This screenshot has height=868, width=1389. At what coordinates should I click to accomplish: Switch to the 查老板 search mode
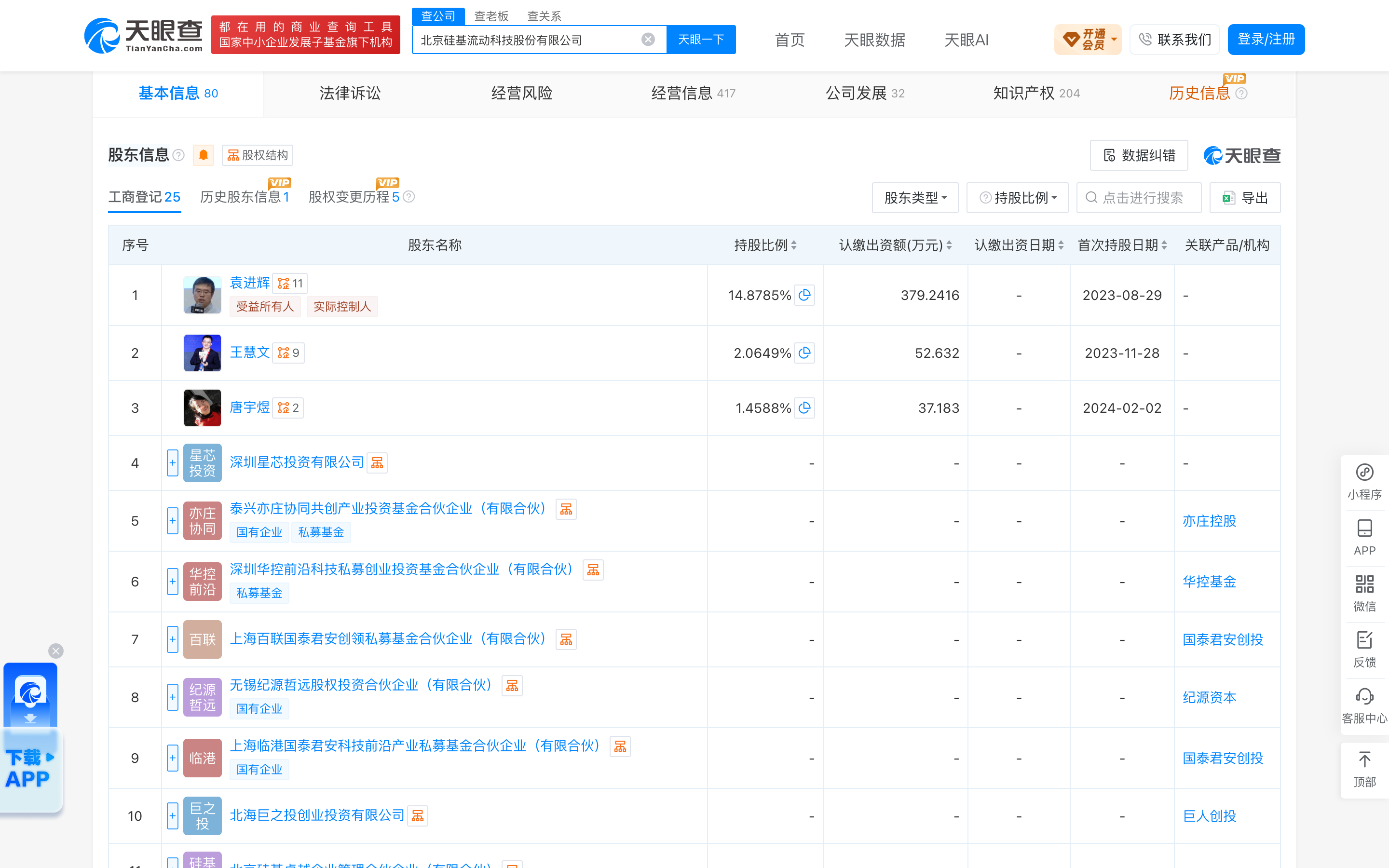click(491, 16)
